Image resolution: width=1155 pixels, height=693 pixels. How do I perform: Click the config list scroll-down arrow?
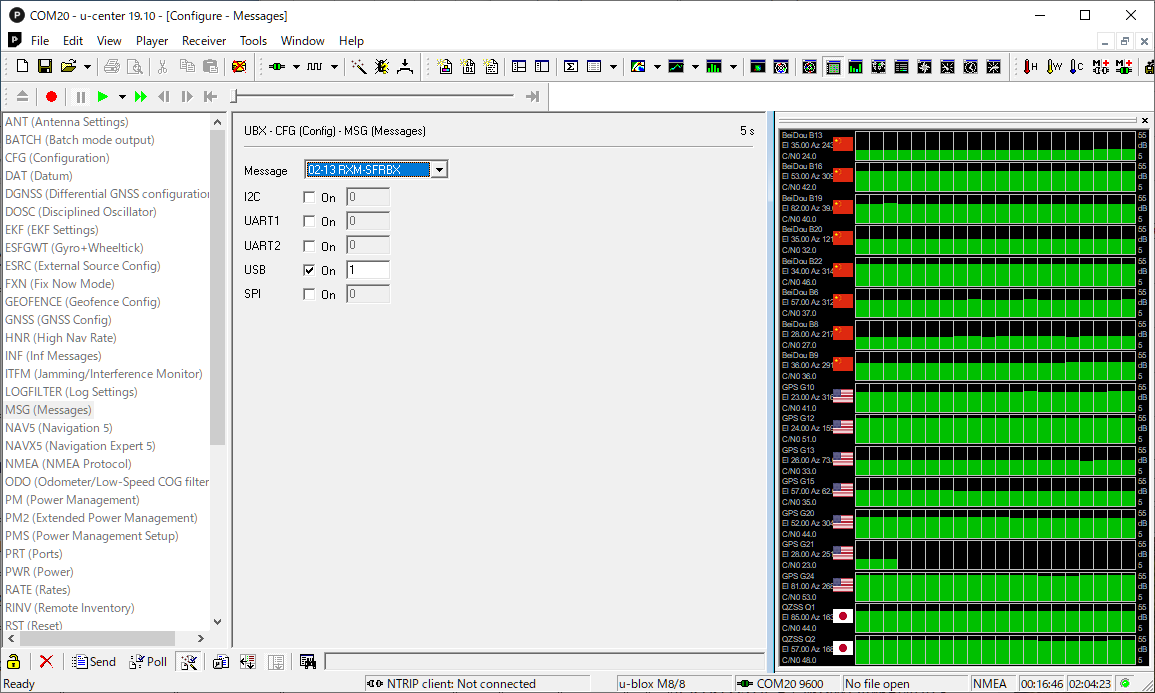click(x=217, y=622)
